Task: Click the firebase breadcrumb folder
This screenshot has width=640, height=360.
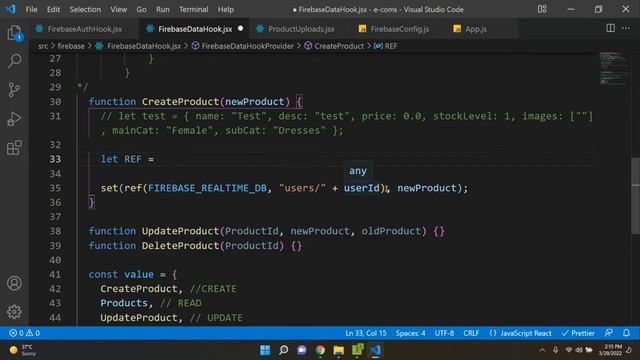Action: click(71, 46)
